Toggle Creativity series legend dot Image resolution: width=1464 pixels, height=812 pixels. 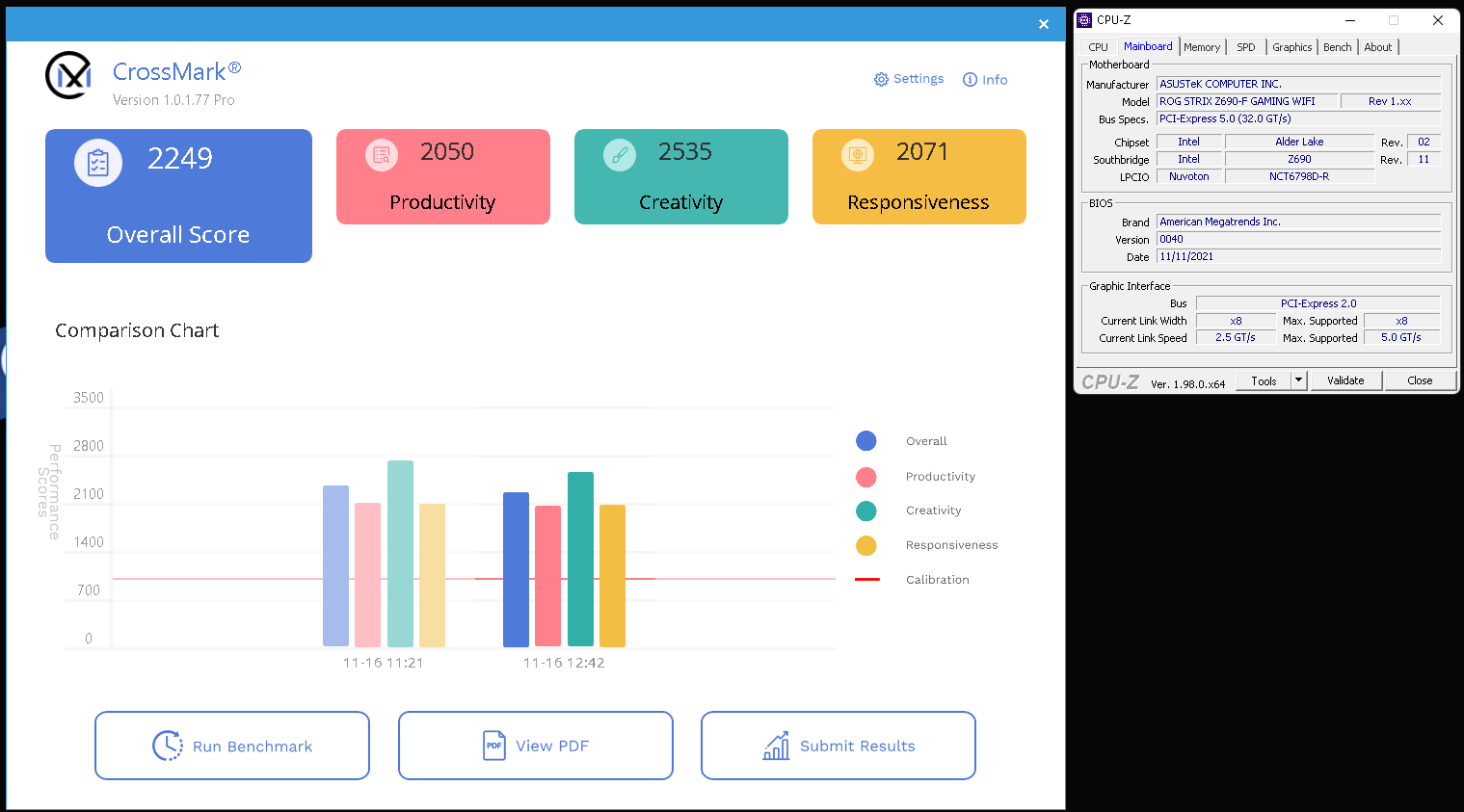(866, 511)
